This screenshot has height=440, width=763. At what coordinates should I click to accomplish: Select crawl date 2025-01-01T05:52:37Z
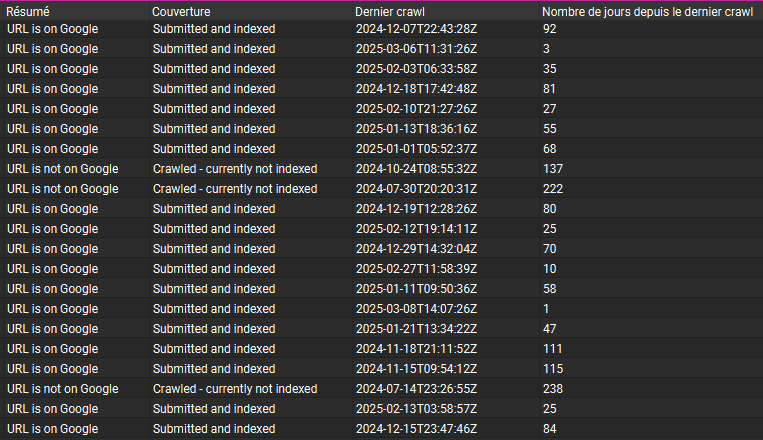(x=417, y=148)
